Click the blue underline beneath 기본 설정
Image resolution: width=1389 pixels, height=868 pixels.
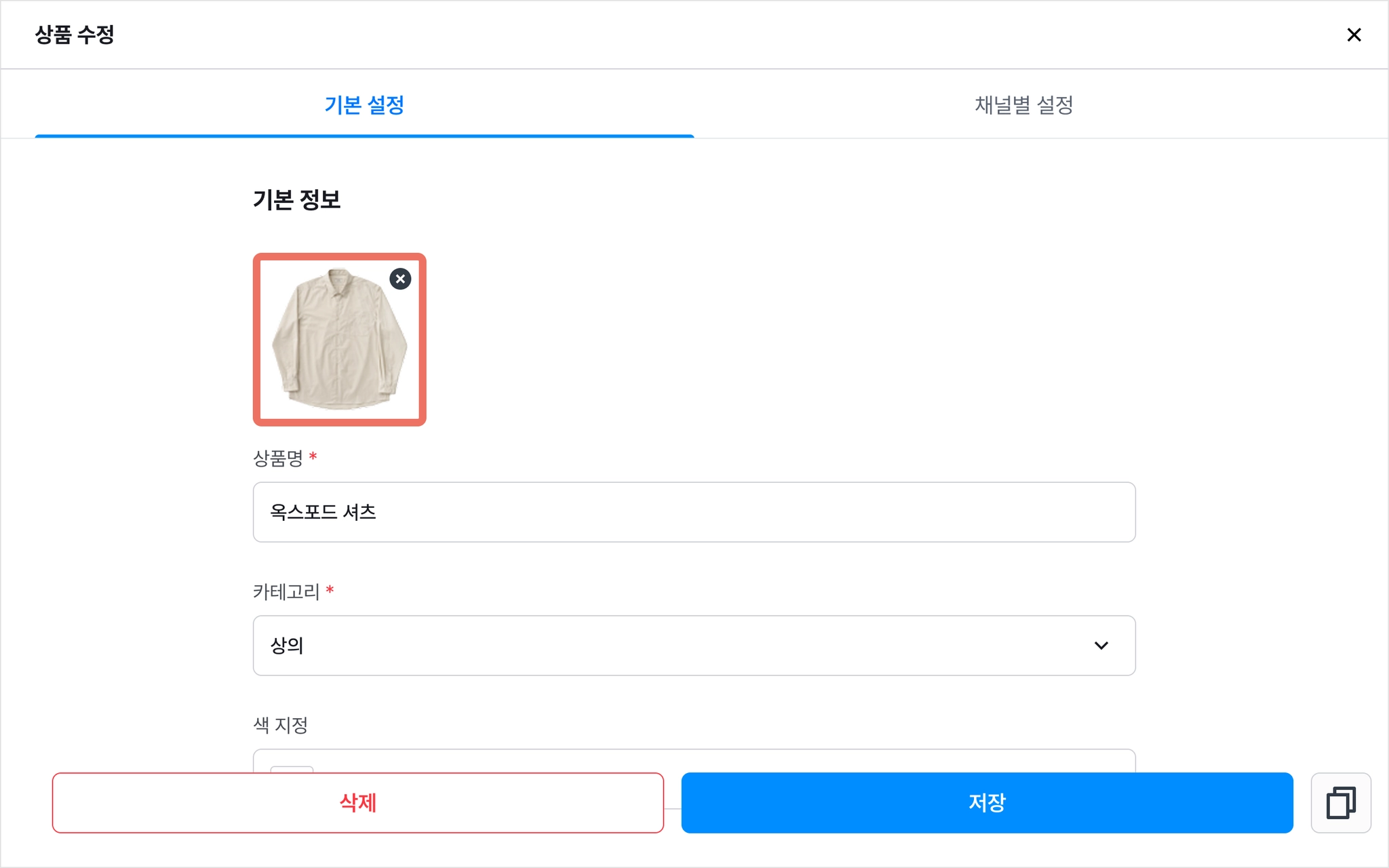point(364,136)
